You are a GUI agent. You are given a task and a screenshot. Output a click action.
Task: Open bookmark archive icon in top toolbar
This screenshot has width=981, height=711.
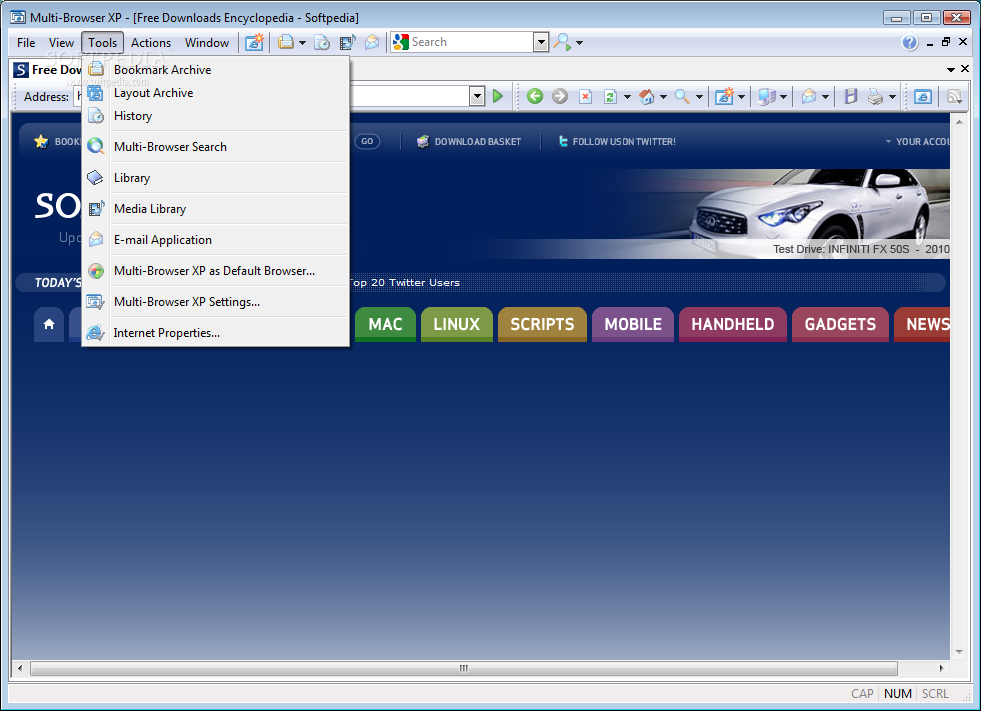(x=286, y=43)
